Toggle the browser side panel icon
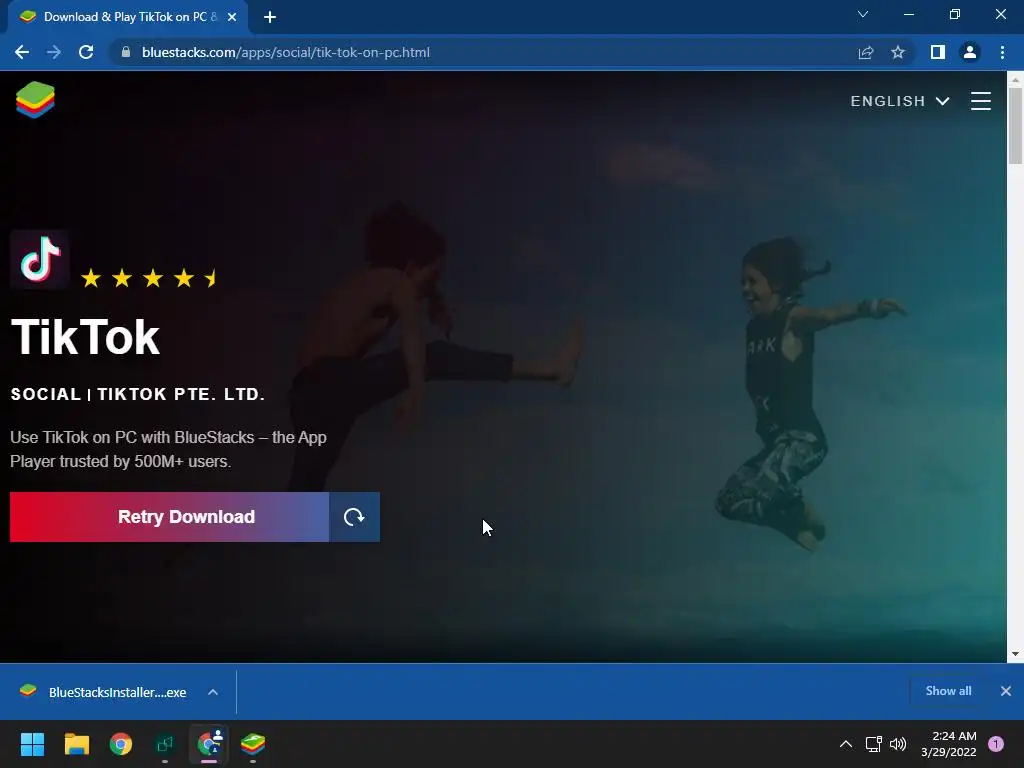This screenshot has width=1024, height=768. pyautogui.click(x=938, y=52)
